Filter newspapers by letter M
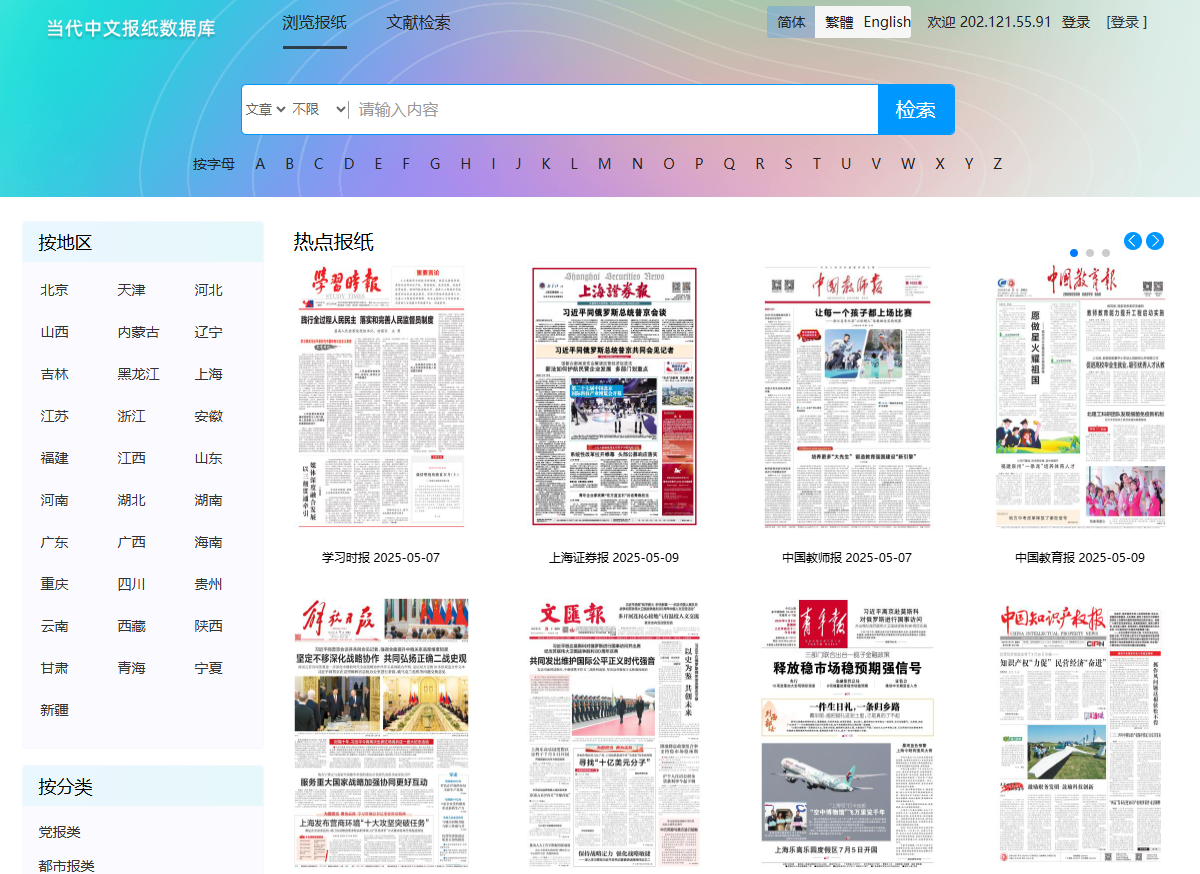1200x874 pixels. pyautogui.click(x=605, y=164)
